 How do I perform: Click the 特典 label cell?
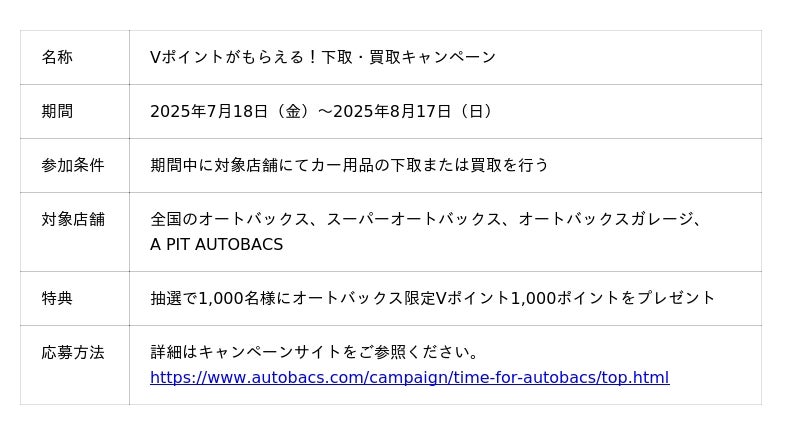pyautogui.click(x=57, y=298)
